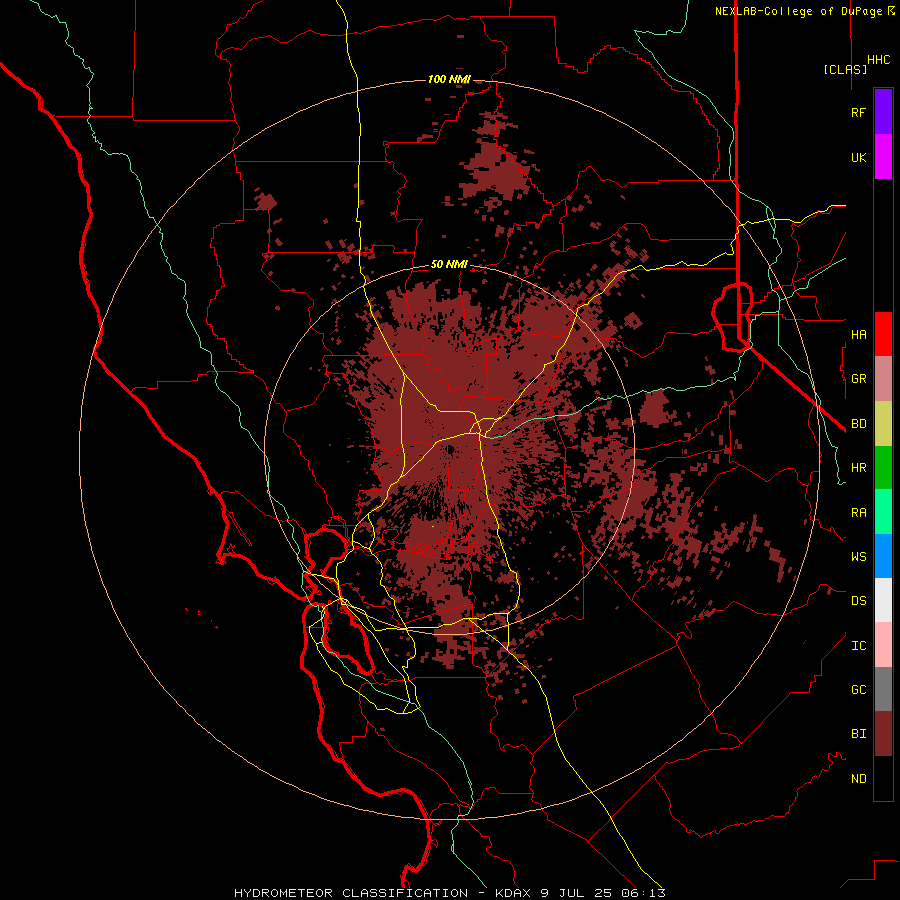The height and width of the screenshot is (900, 900).
Task: Click the ND legend label
Action: click(858, 778)
